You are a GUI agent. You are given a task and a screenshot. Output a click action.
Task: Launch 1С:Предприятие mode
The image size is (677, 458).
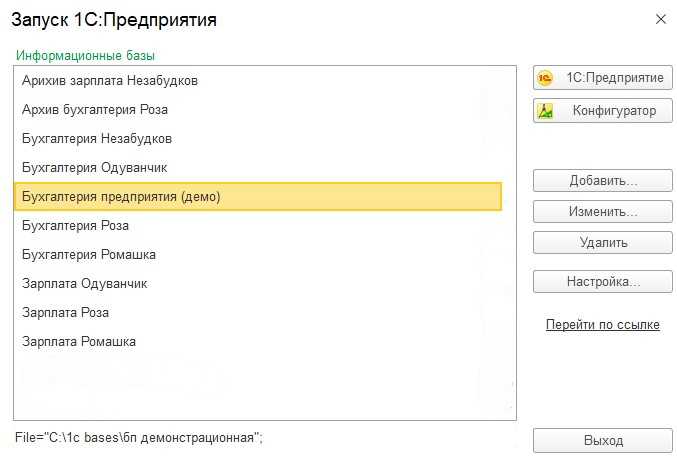603,78
